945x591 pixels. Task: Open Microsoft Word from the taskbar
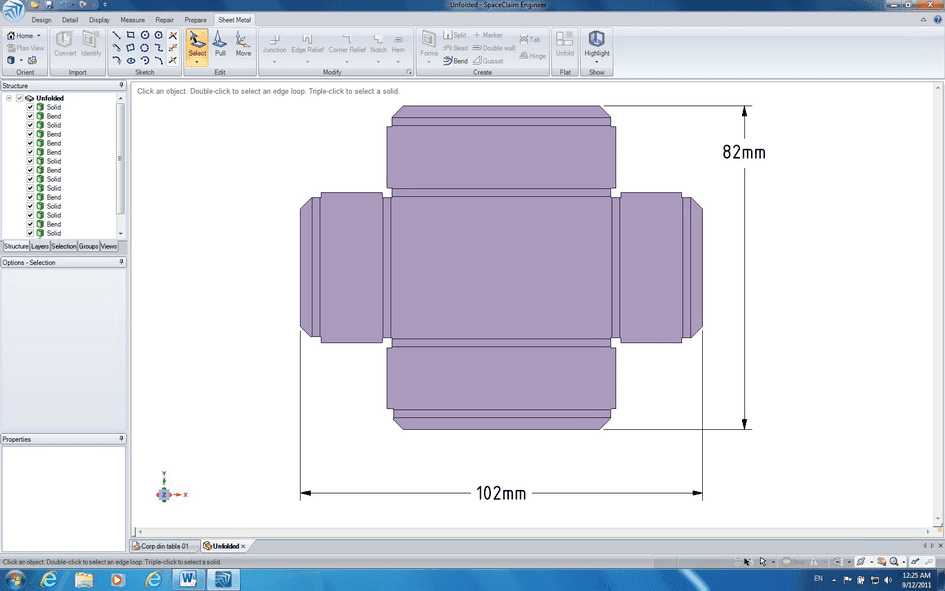click(187, 580)
